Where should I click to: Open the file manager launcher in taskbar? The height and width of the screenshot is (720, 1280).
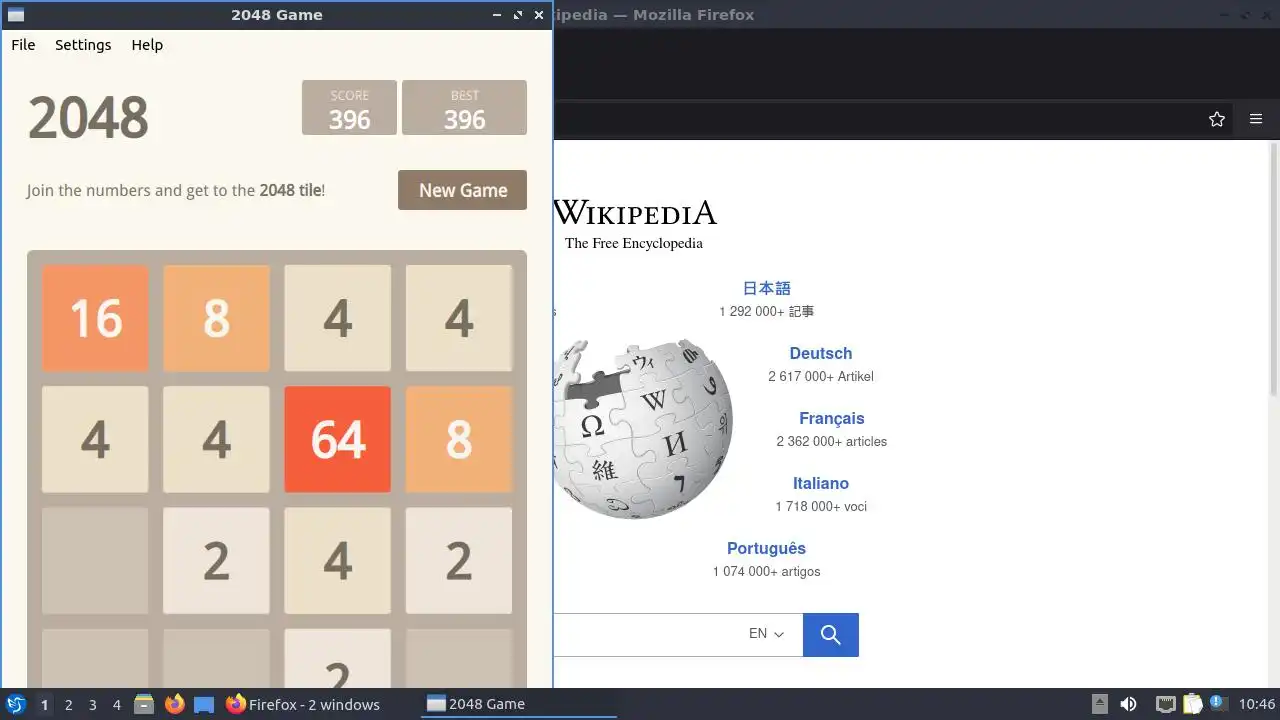coord(144,705)
